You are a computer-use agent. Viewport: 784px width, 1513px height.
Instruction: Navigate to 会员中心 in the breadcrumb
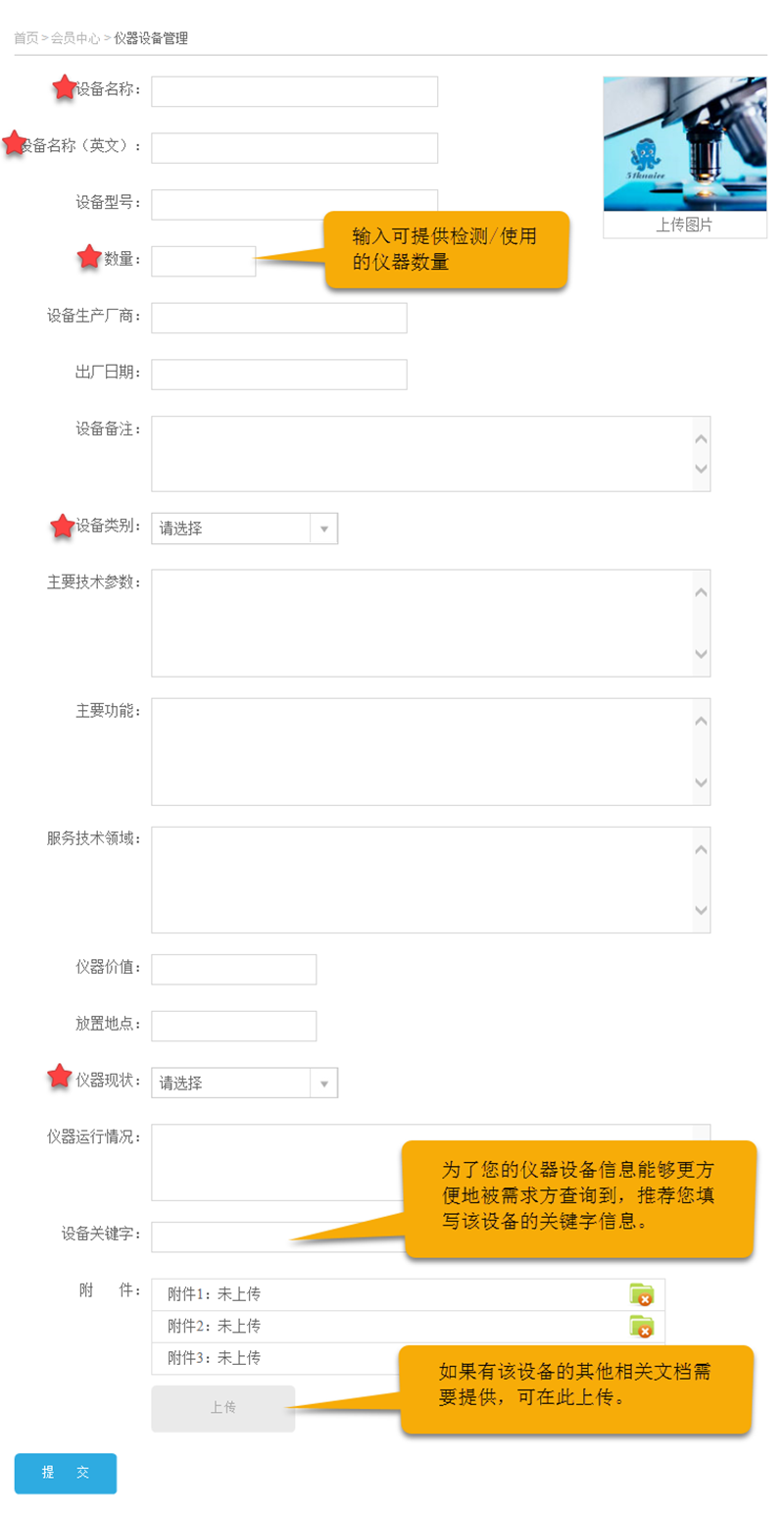[x=75, y=38]
